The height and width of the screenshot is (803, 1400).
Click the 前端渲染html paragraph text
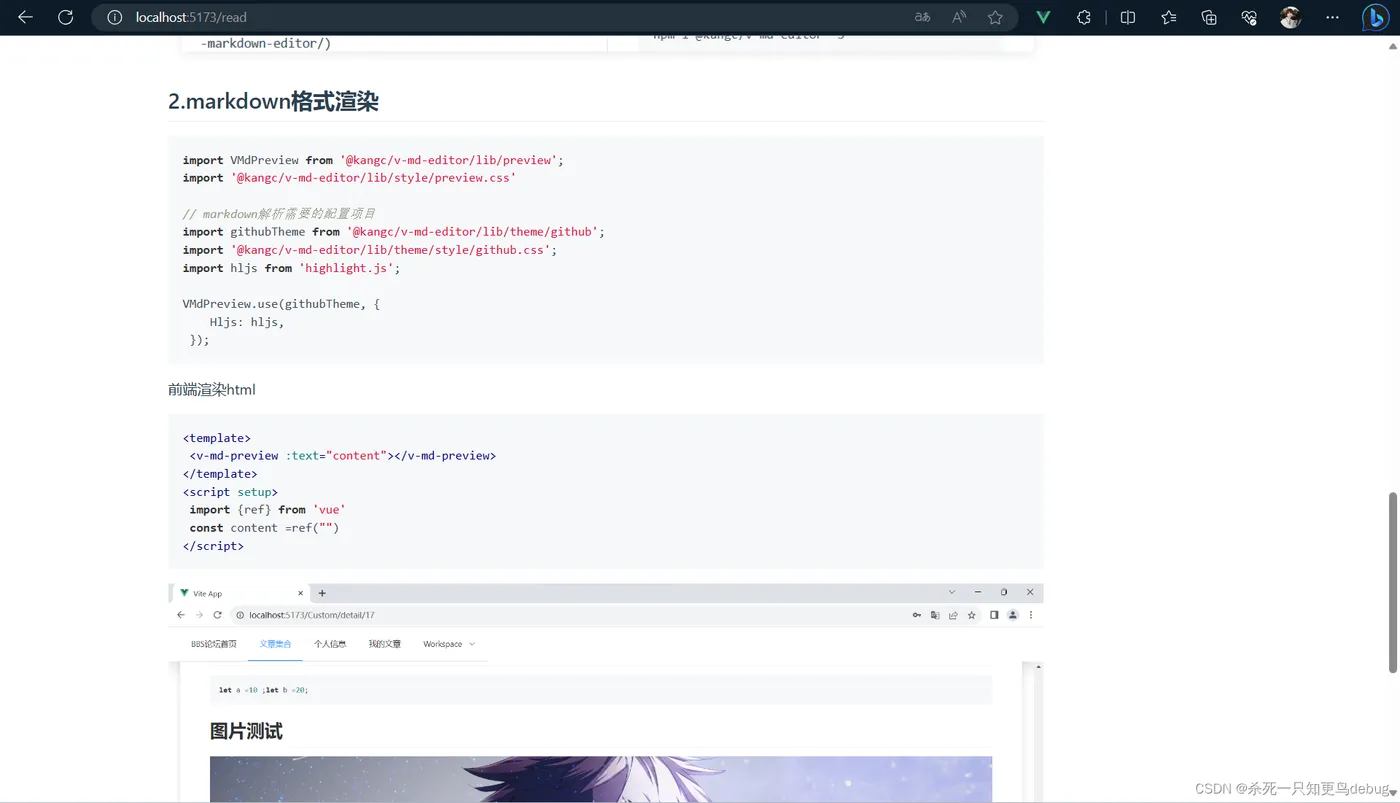coord(212,390)
